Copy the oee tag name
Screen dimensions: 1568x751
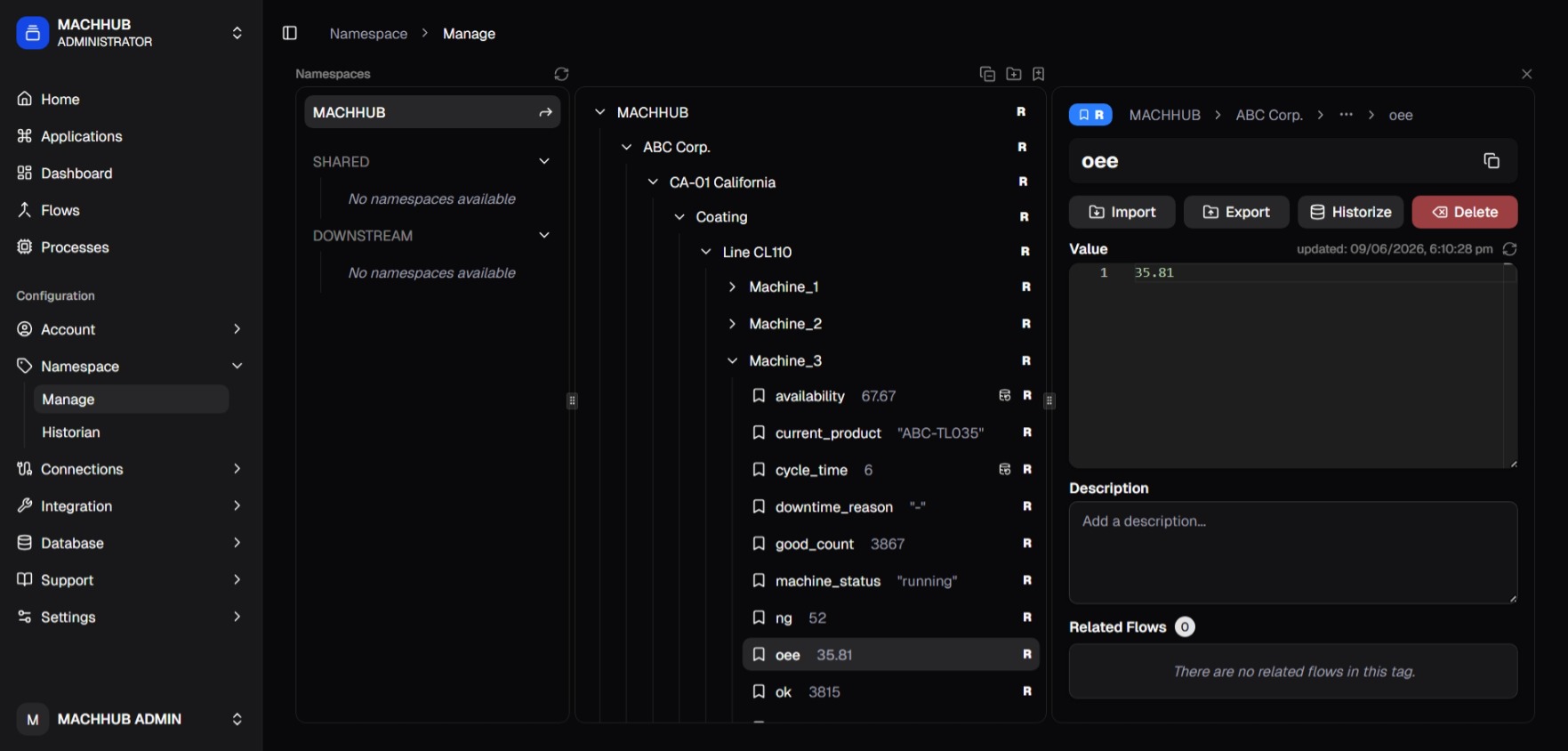pyautogui.click(x=1492, y=161)
